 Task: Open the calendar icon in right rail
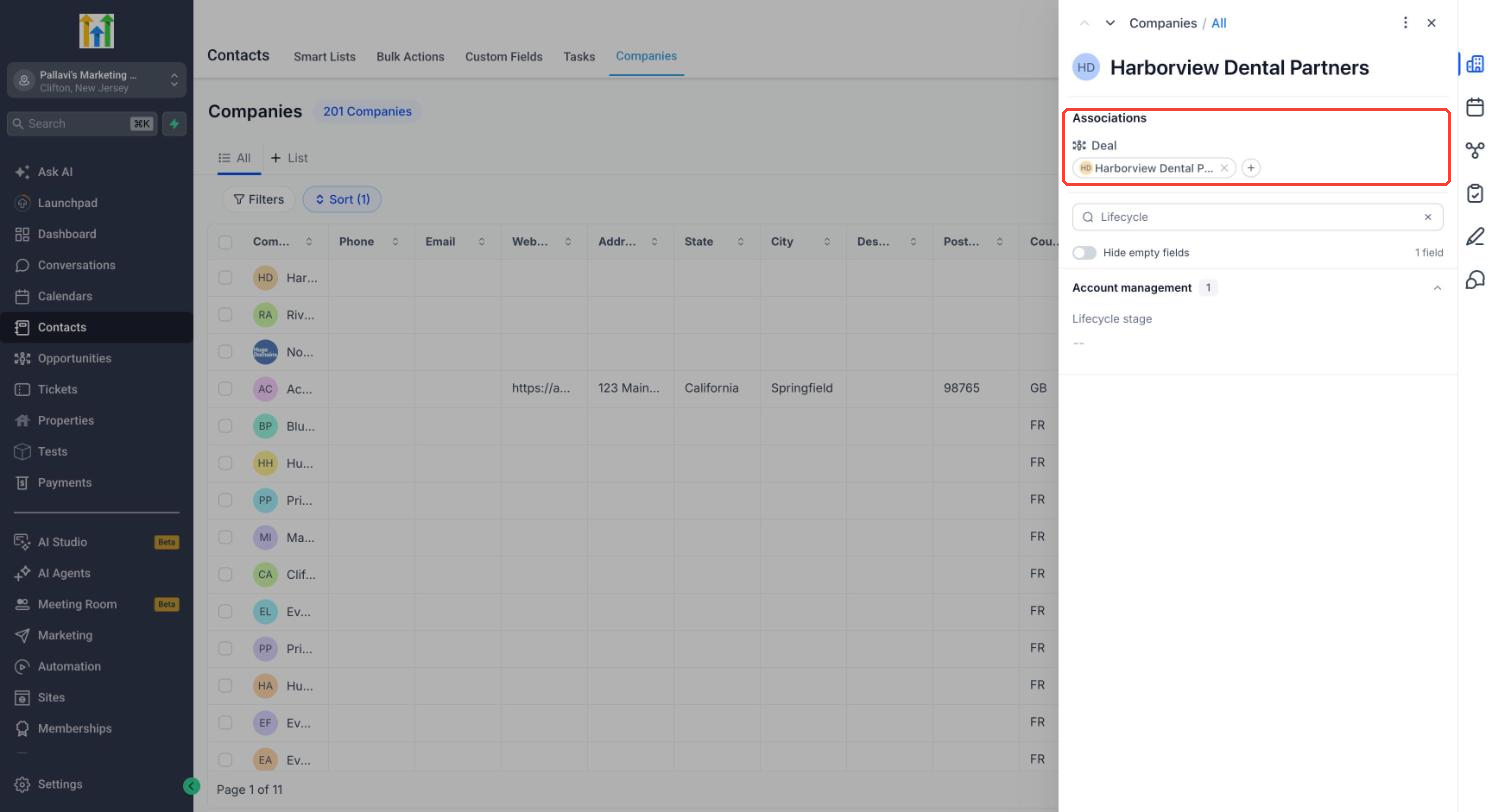point(1475,107)
